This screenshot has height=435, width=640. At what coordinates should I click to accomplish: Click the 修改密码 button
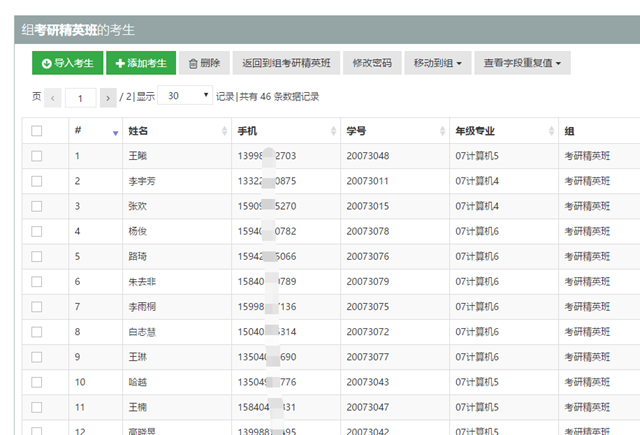coord(372,63)
